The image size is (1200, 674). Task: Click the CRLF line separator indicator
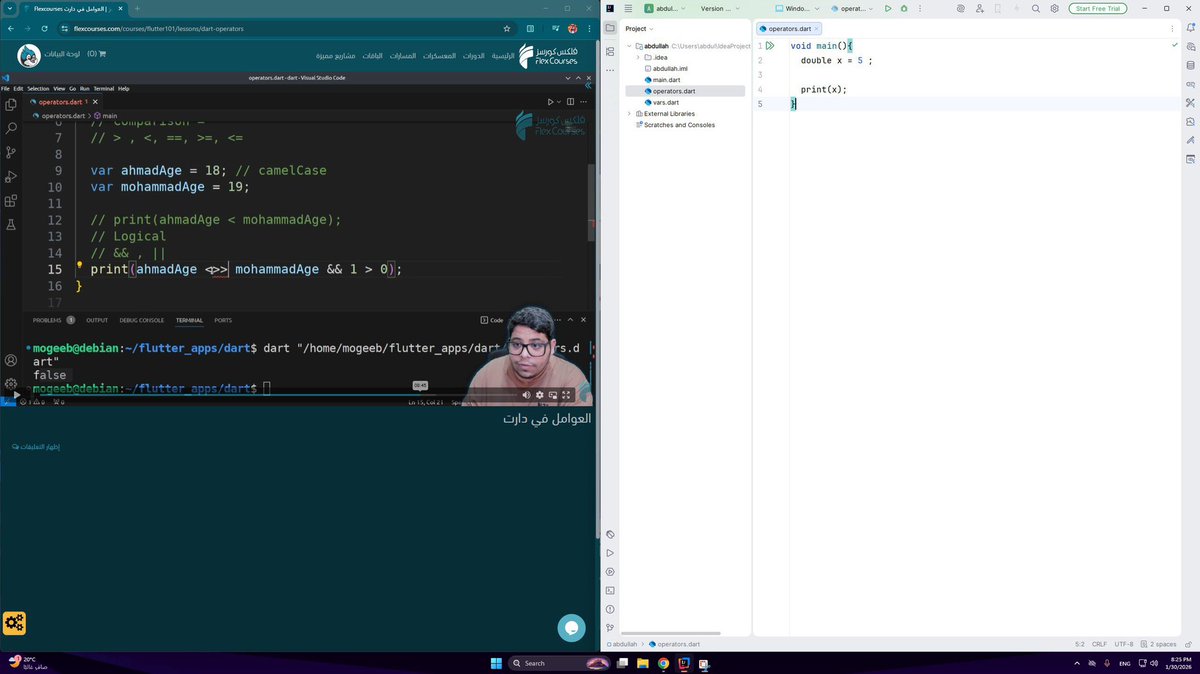point(1099,644)
